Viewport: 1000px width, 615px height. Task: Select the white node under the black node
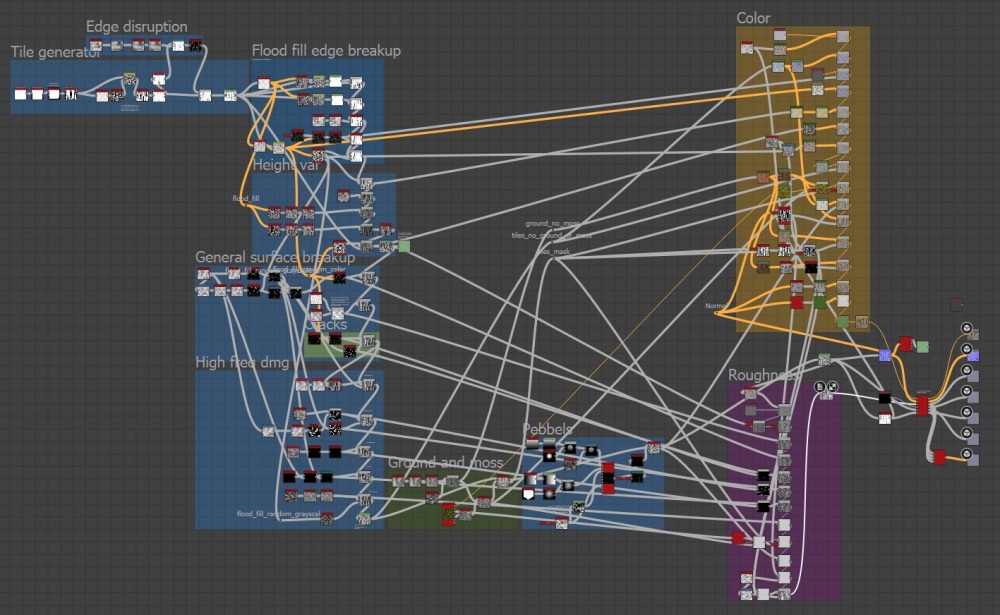click(x=885, y=419)
